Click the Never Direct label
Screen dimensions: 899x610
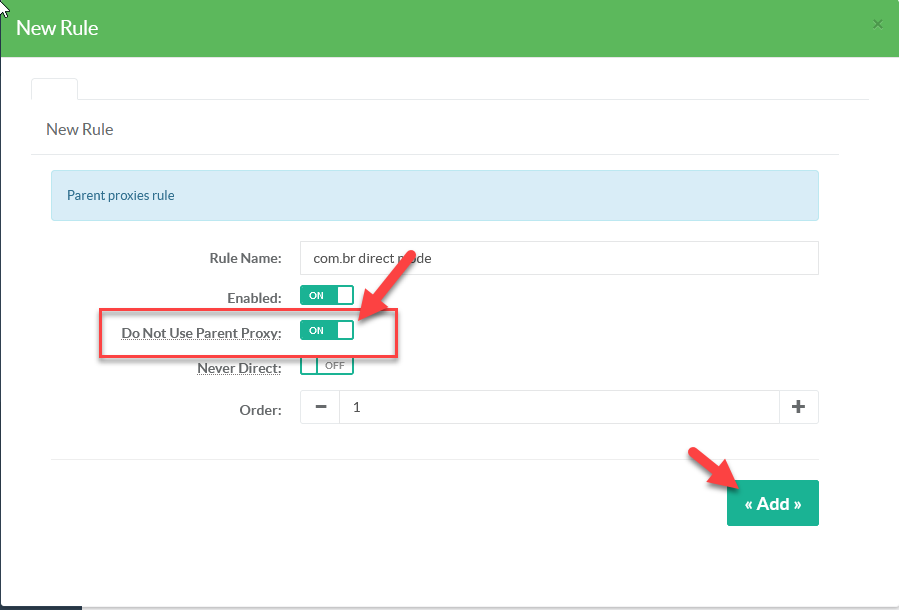(x=239, y=368)
